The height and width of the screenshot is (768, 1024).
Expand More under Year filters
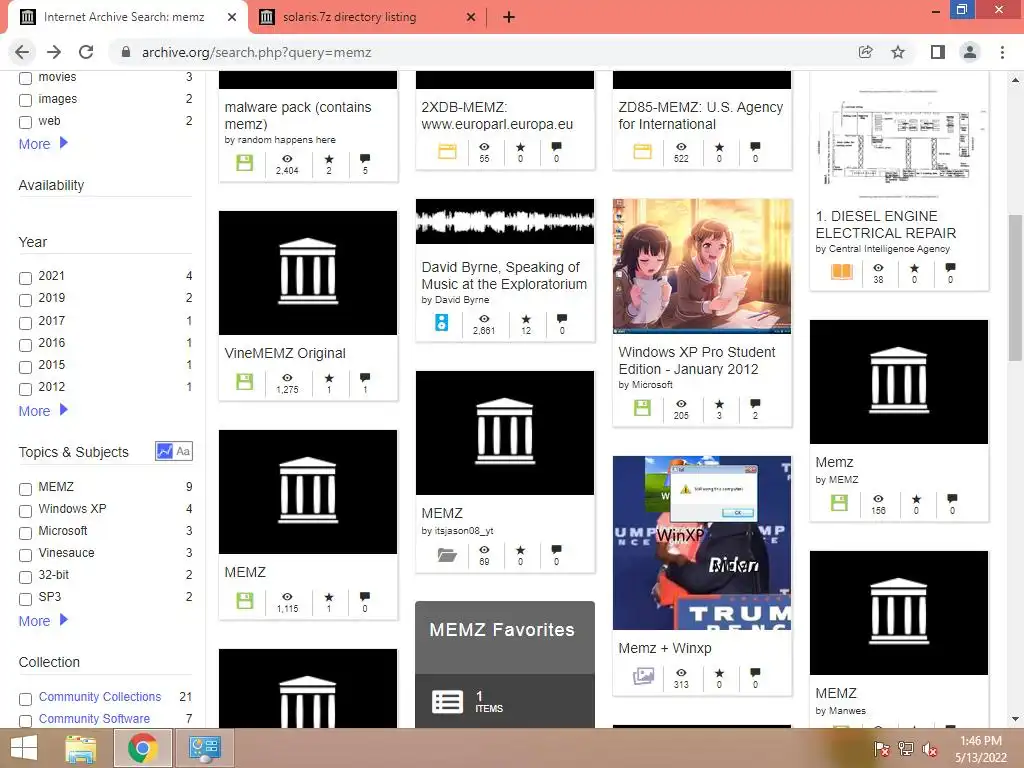click(43, 411)
